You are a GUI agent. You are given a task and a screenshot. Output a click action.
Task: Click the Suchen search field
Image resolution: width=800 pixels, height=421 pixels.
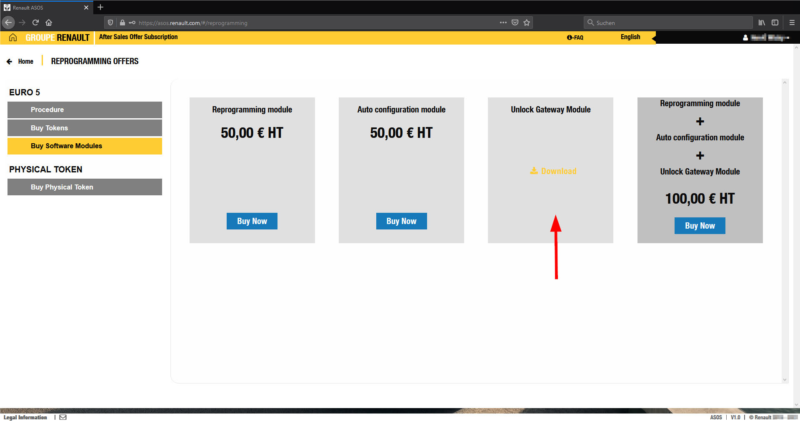click(x=660, y=22)
